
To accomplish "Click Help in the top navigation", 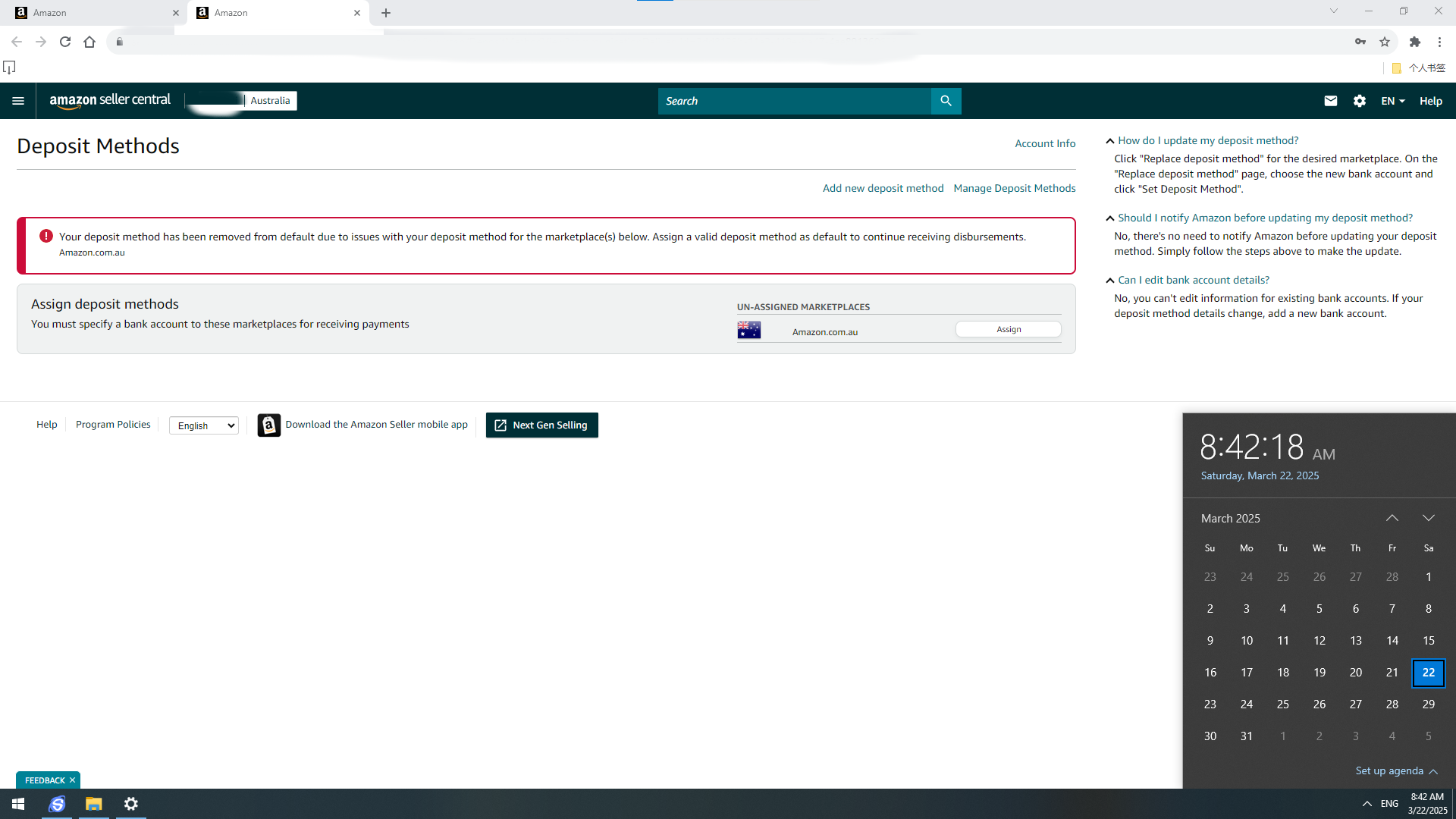I will coord(1430,101).
